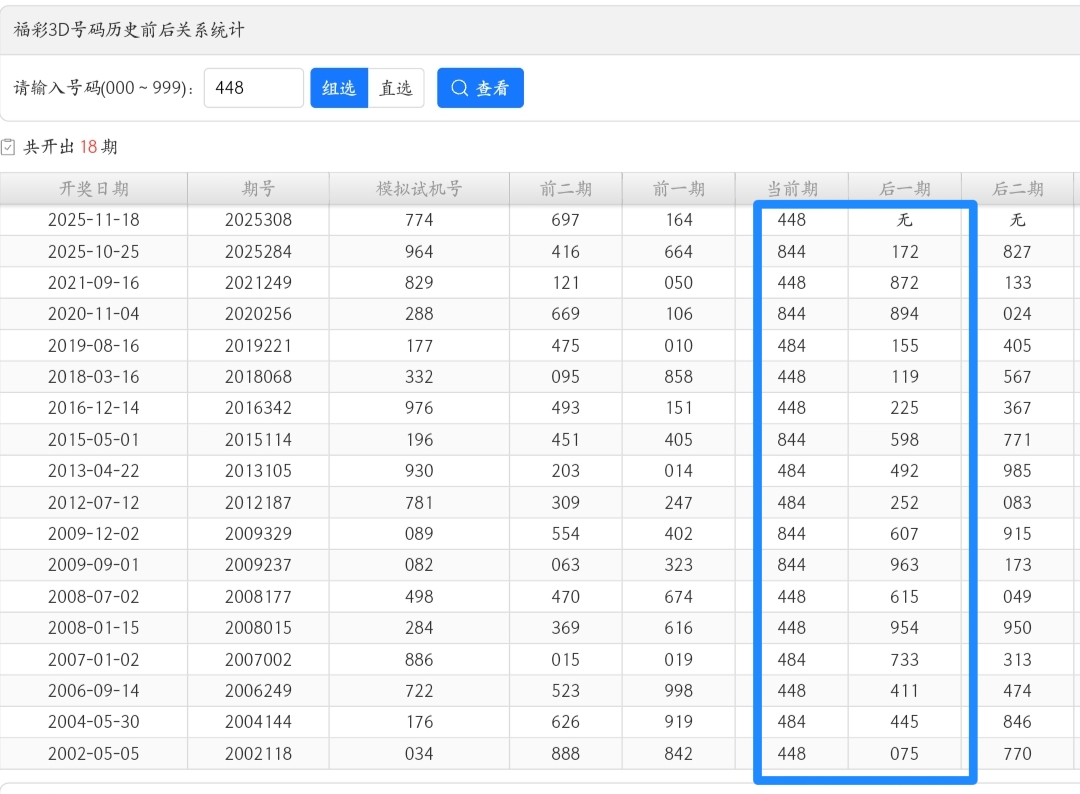Select issue number 2002118
The height and width of the screenshot is (794, 1080).
258,753
